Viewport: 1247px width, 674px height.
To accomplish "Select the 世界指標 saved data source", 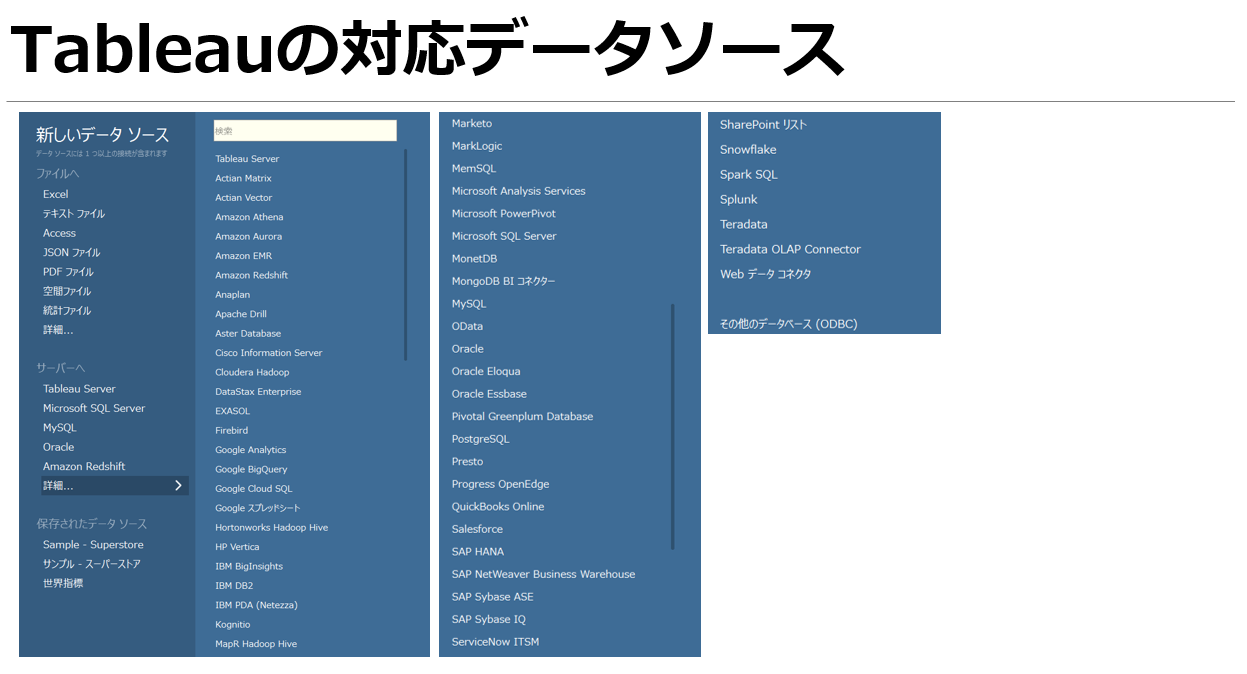I will [x=63, y=583].
